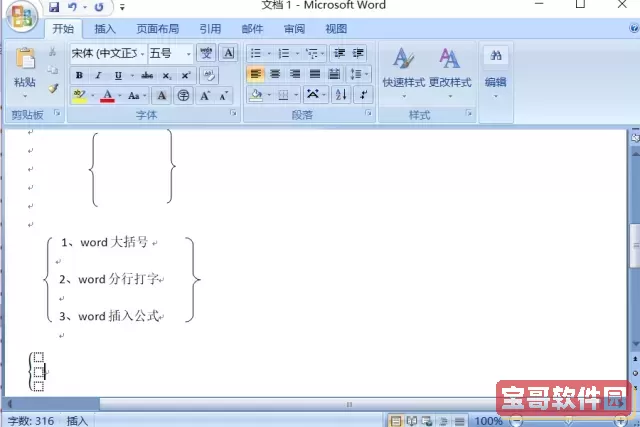Shrink font size with small A
The width and height of the screenshot is (640, 427).
click(223, 96)
